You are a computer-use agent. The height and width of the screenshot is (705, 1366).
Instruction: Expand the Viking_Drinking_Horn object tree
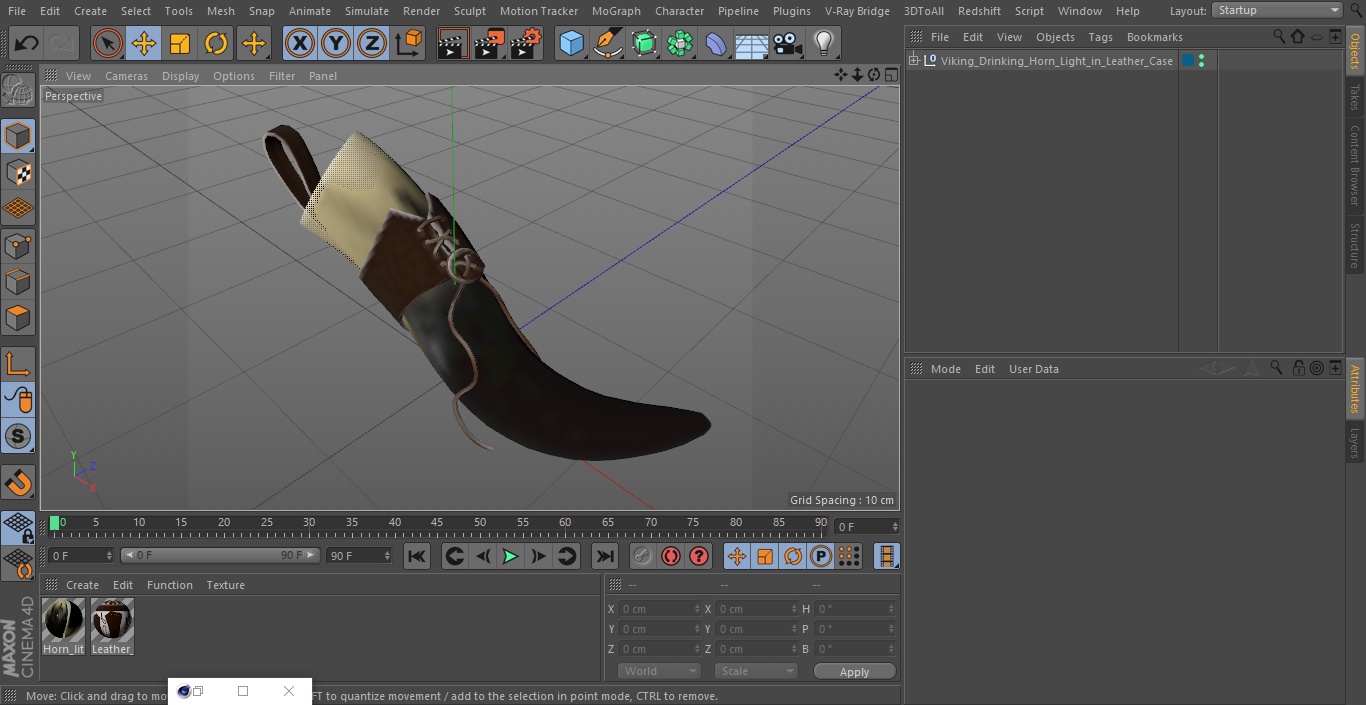(x=913, y=61)
